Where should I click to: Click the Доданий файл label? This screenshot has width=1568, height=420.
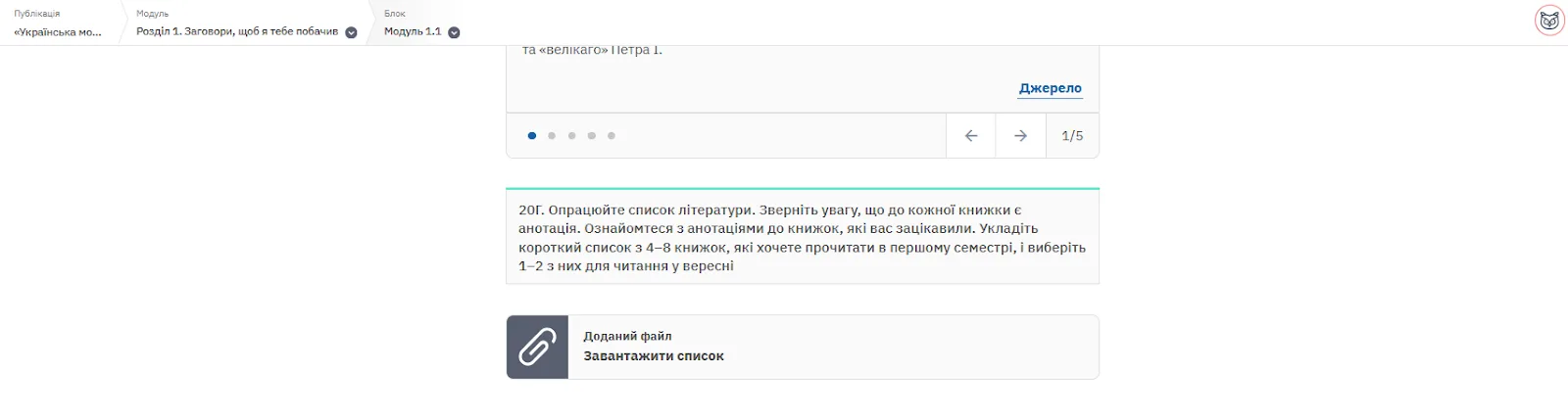[x=627, y=336]
